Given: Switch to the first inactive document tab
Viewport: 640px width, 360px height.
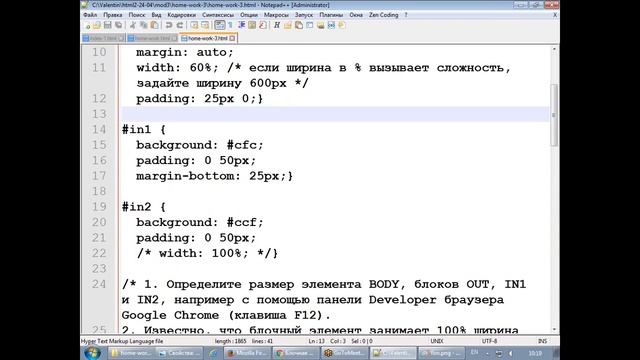Looking at the screenshot, I should [x=104, y=38].
